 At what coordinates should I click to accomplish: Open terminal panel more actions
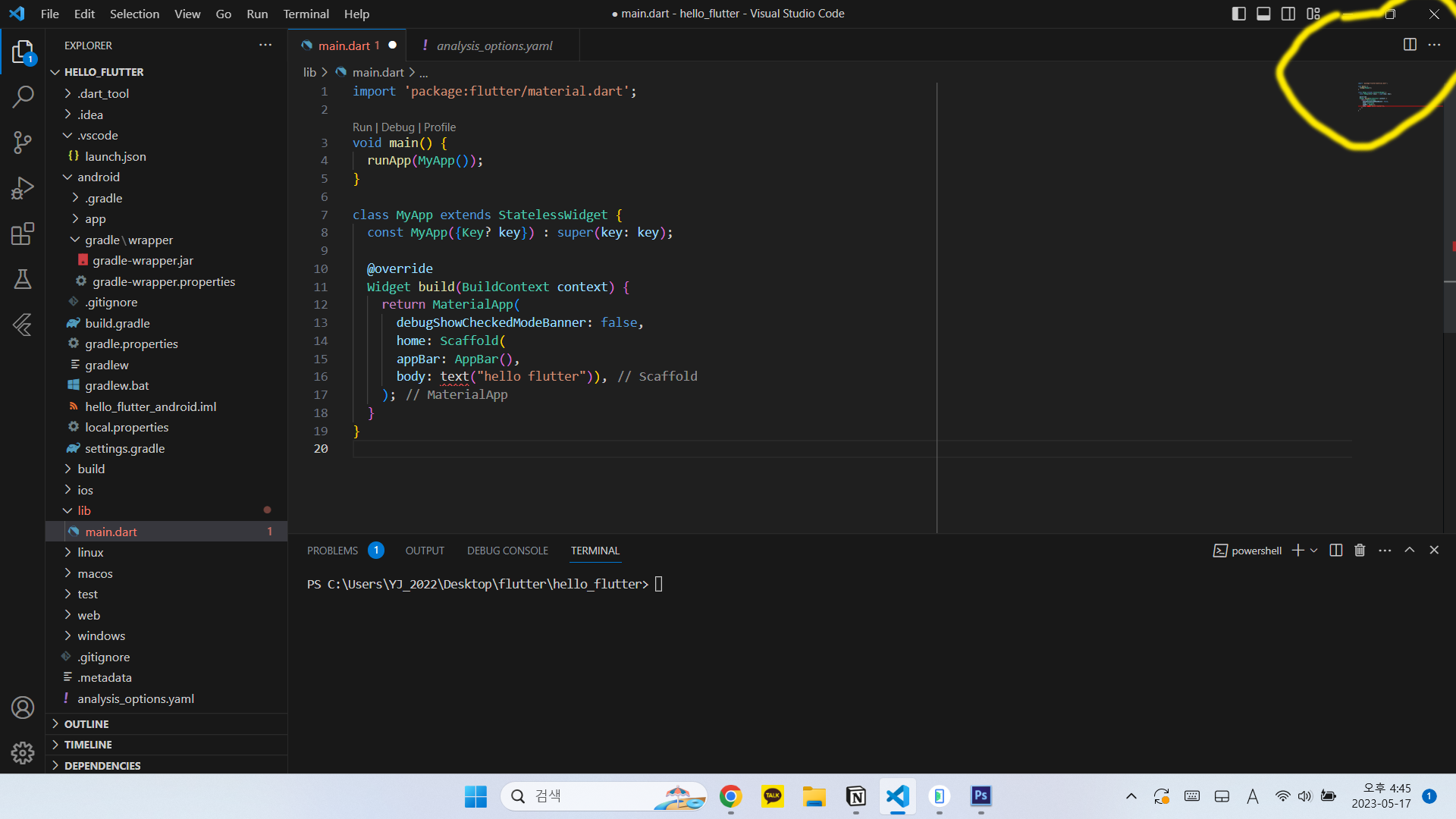pyautogui.click(x=1385, y=551)
